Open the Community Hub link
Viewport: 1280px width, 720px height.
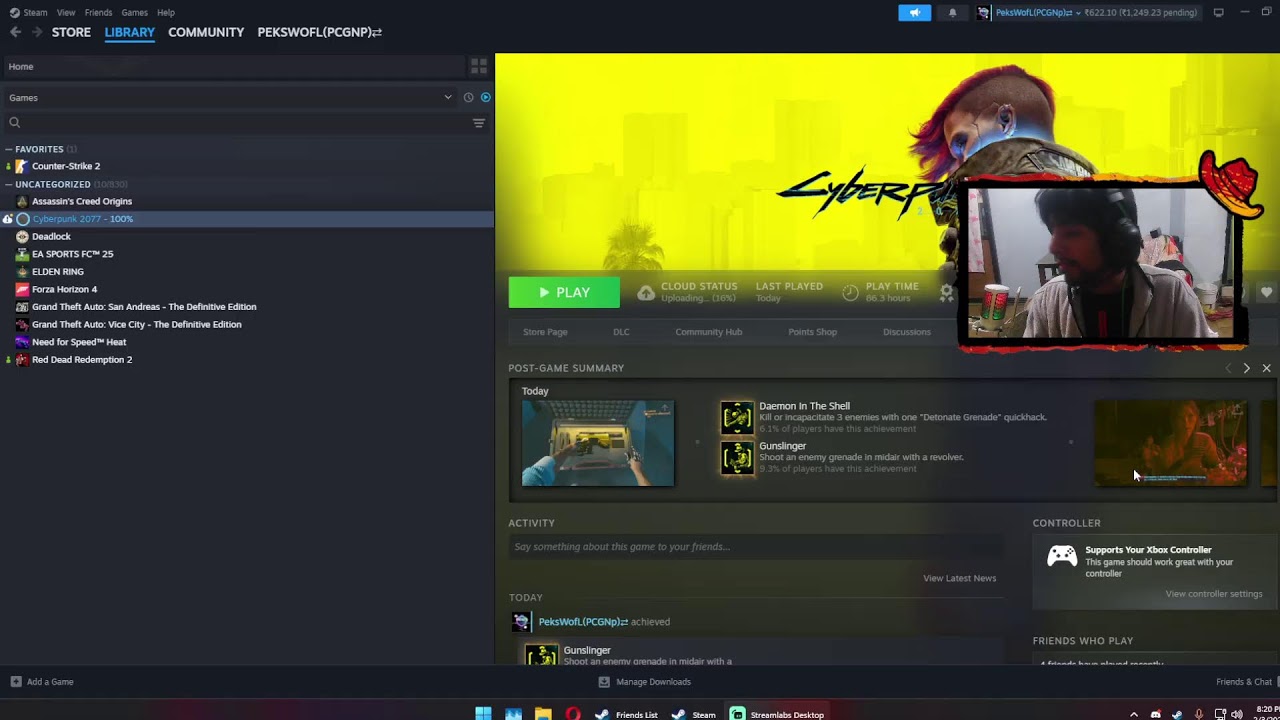coord(708,332)
